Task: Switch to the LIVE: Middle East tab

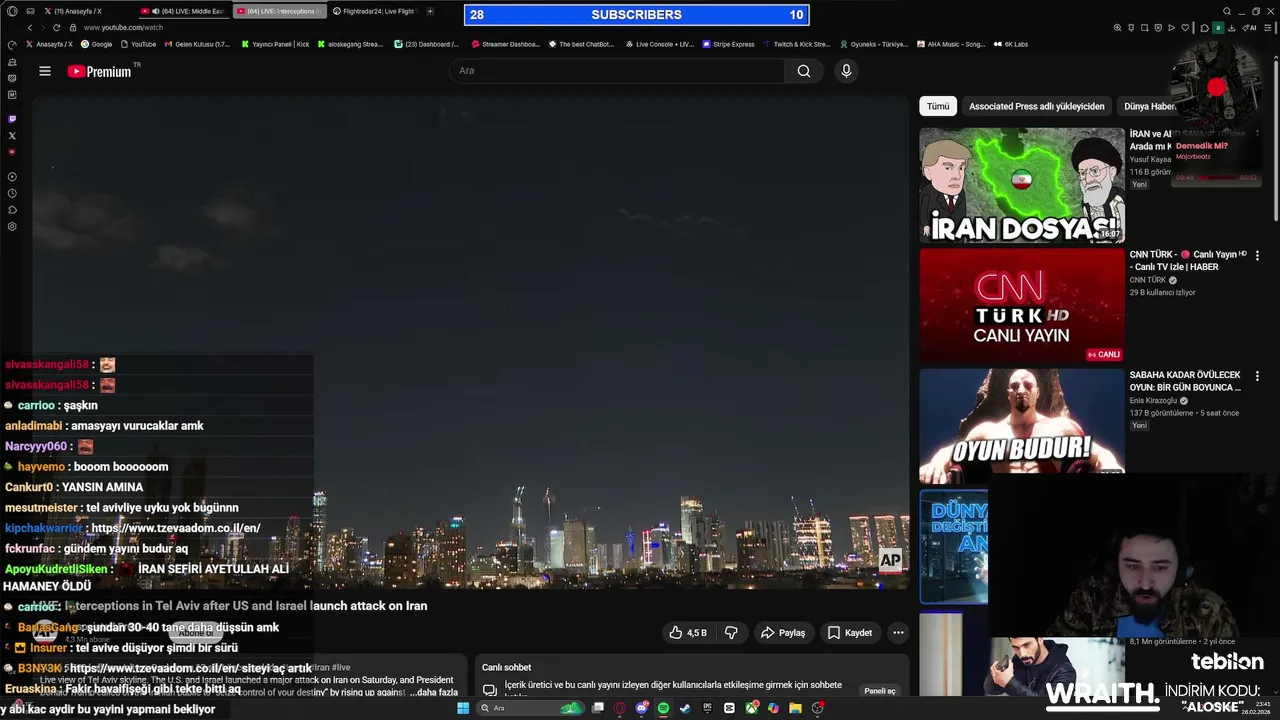Action: [x=185, y=11]
